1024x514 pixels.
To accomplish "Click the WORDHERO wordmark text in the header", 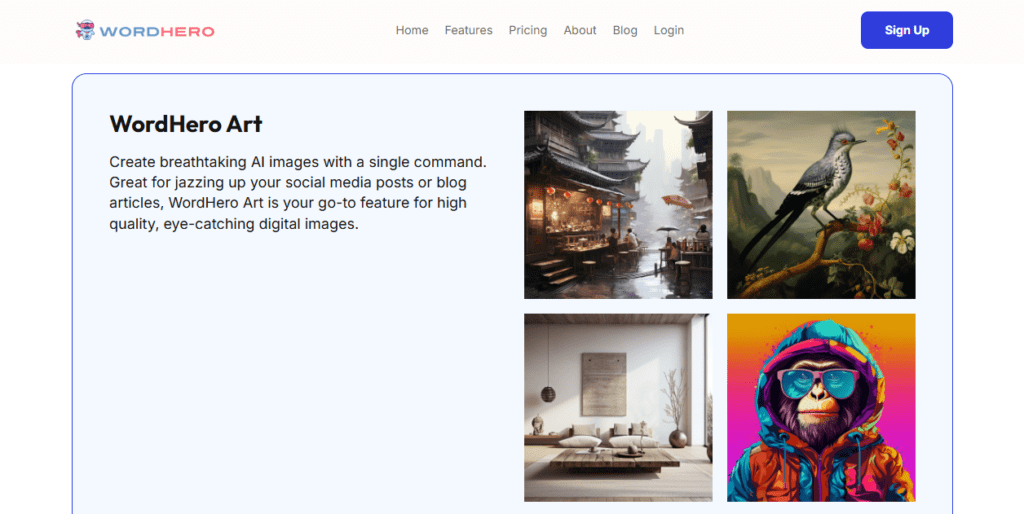I will point(157,31).
